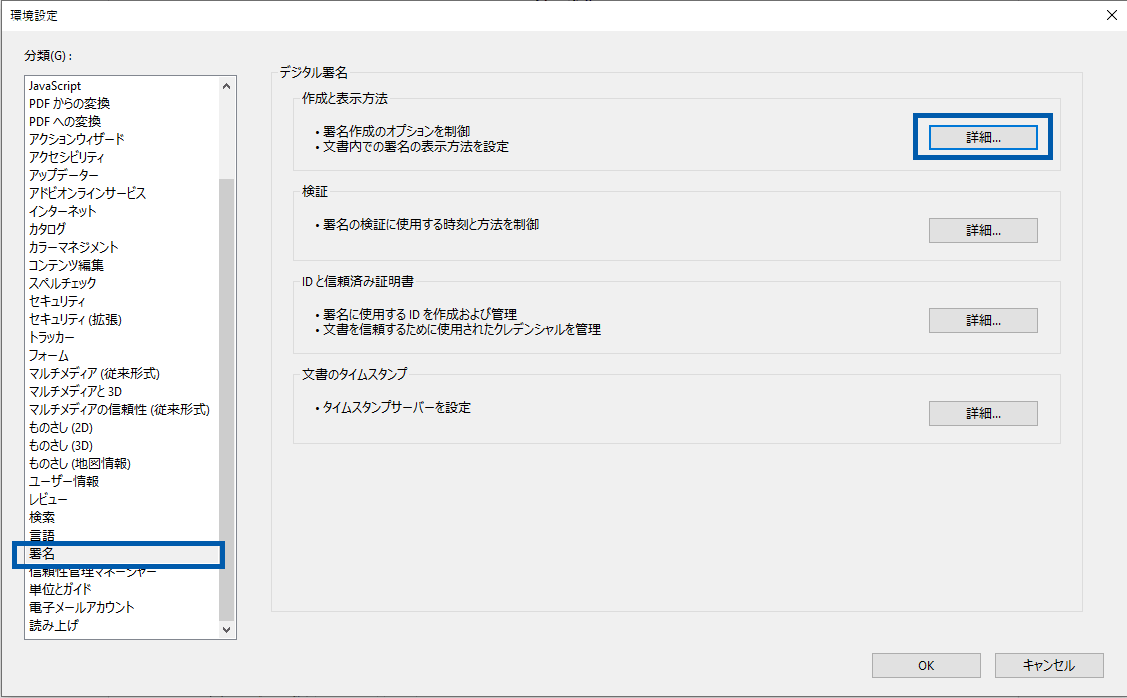This screenshot has width=1127, height=698.
Task: Select the 電子メールアカウント category
Action: pos(81,607)
